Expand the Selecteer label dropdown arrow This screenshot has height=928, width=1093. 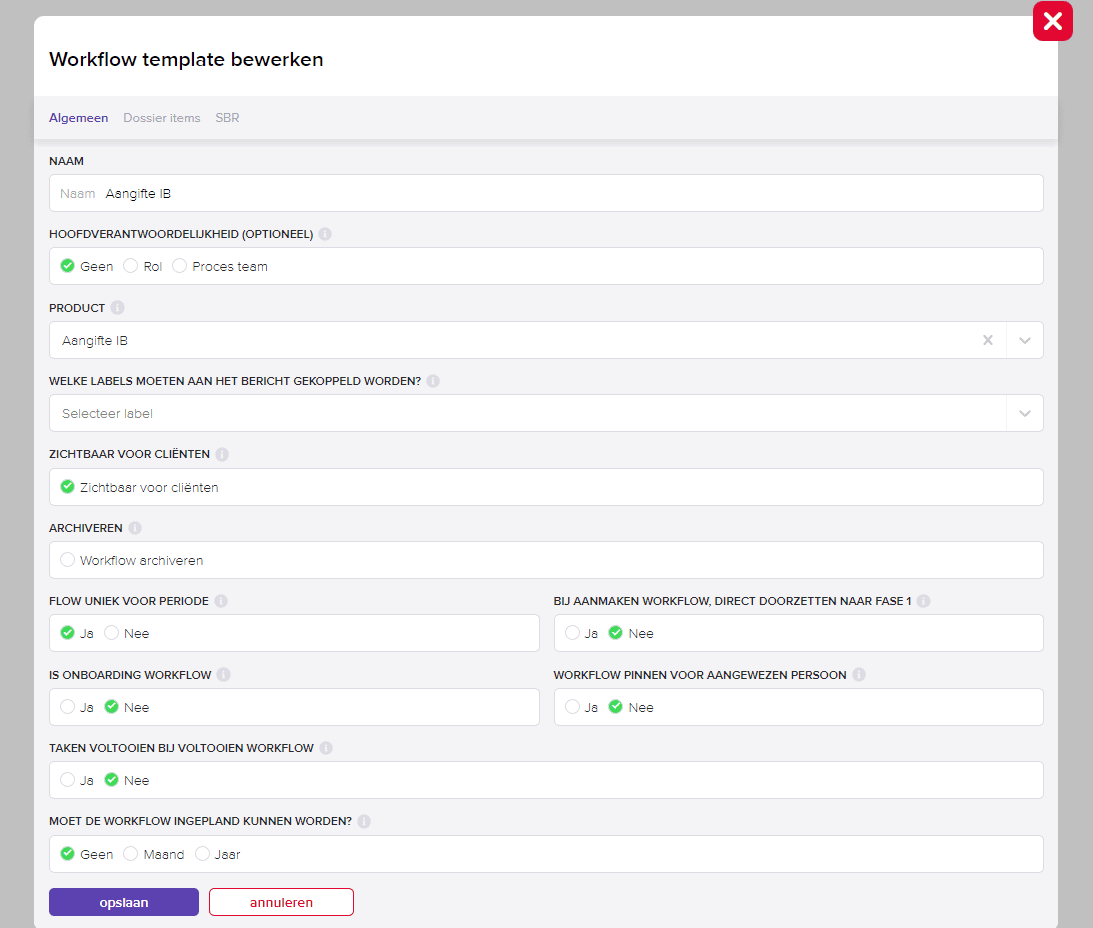[x=1025, y=413]
